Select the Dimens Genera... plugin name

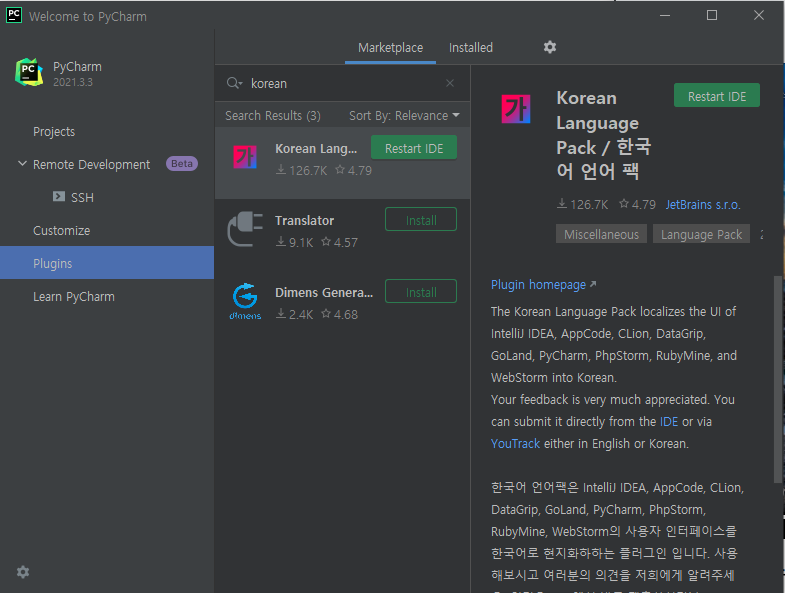324,292
